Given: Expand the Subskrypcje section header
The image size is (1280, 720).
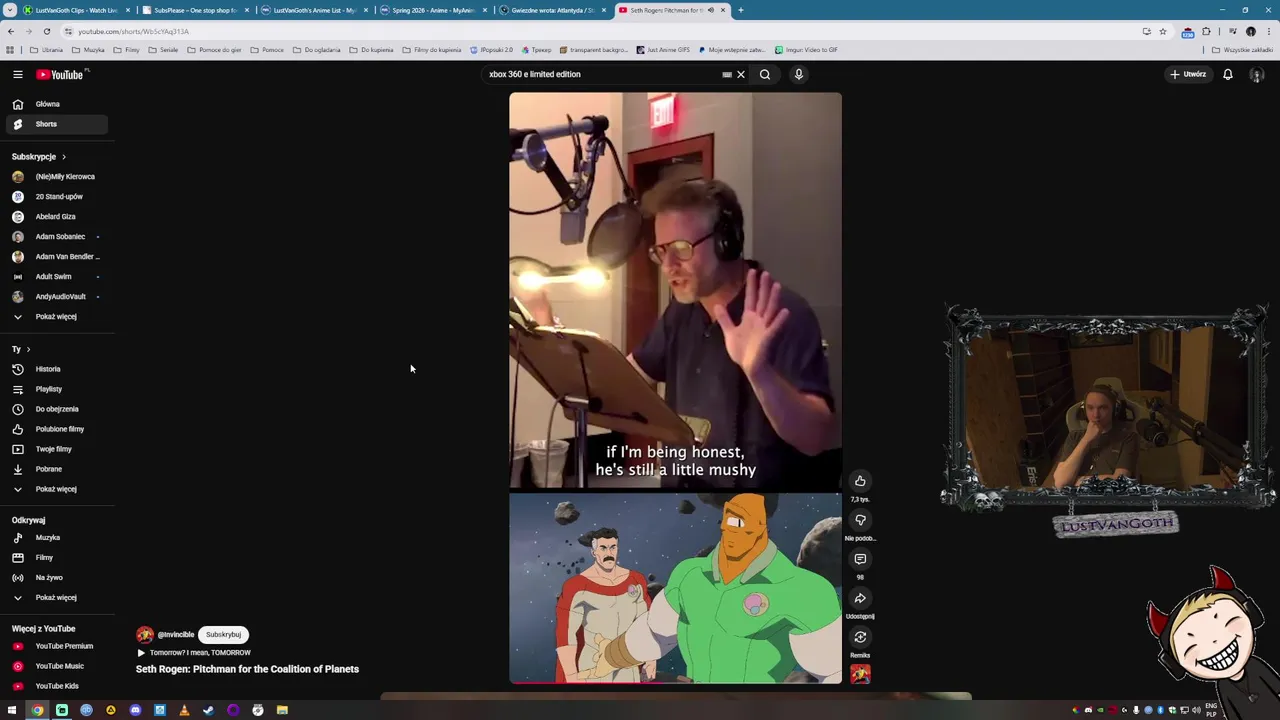Looking at the screenshot, I should point(39,156).
